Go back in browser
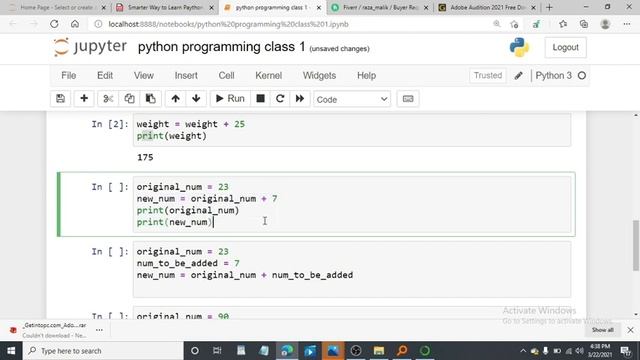This screenshot has height=360, width=640. click(13, 24)
